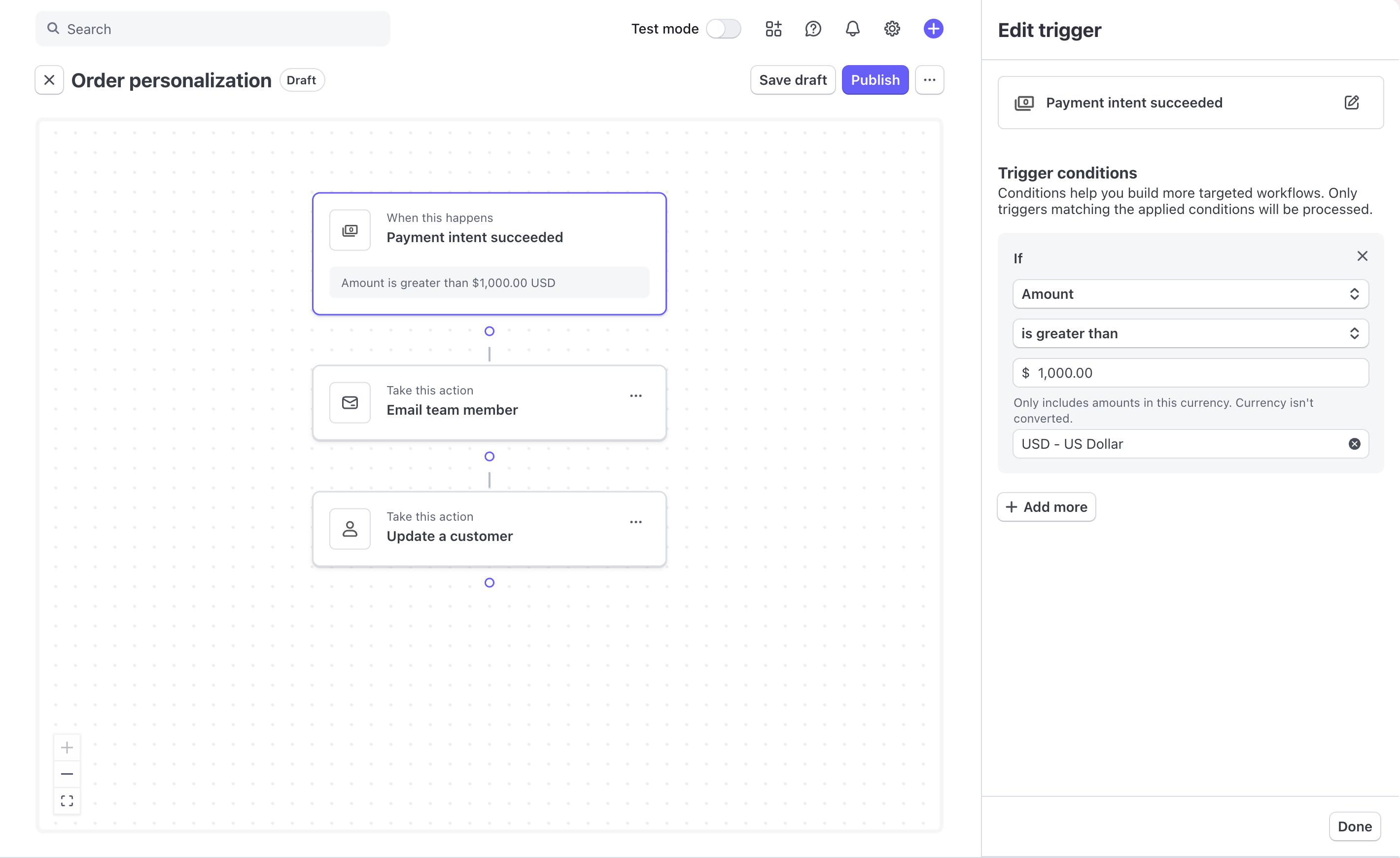The height and width of the screenshot is (858, 1400).
Task: Open Email team member options menu
Action: tap(636, 396)
